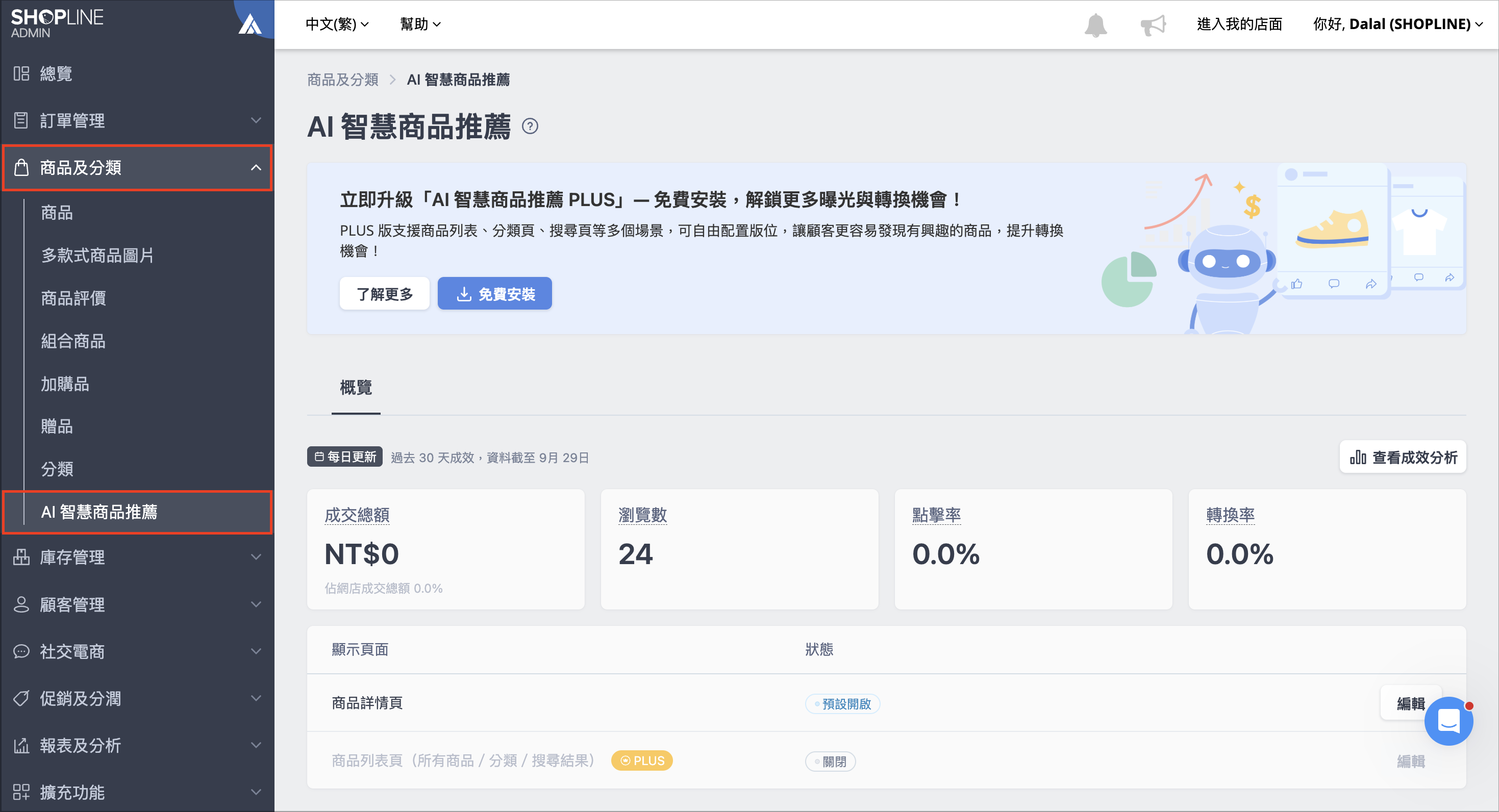Click the 點擊率 metric label

coord(936,515)
